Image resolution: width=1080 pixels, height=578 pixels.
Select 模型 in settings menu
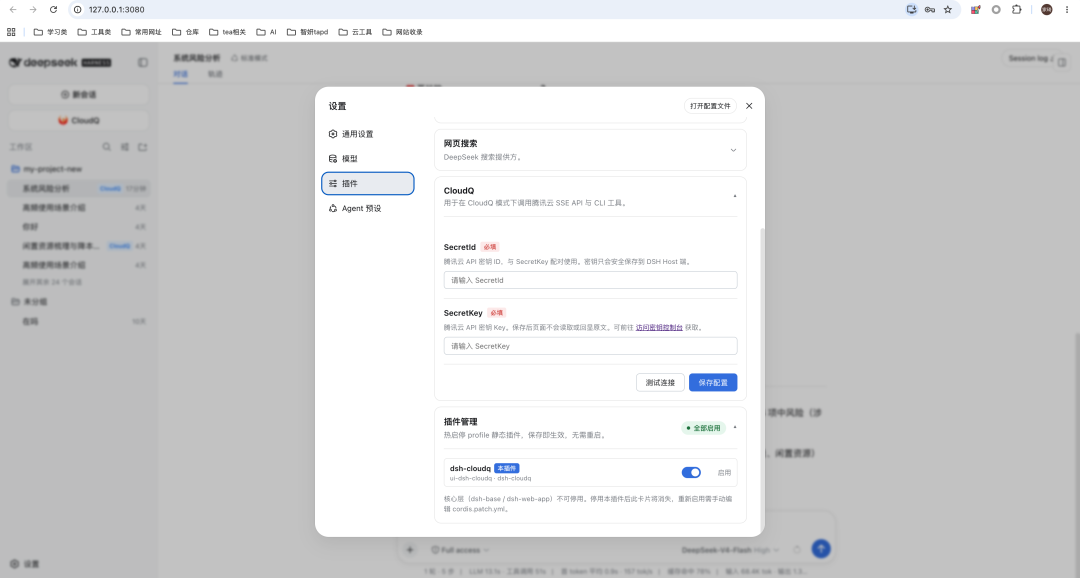[x=368, y=158]
